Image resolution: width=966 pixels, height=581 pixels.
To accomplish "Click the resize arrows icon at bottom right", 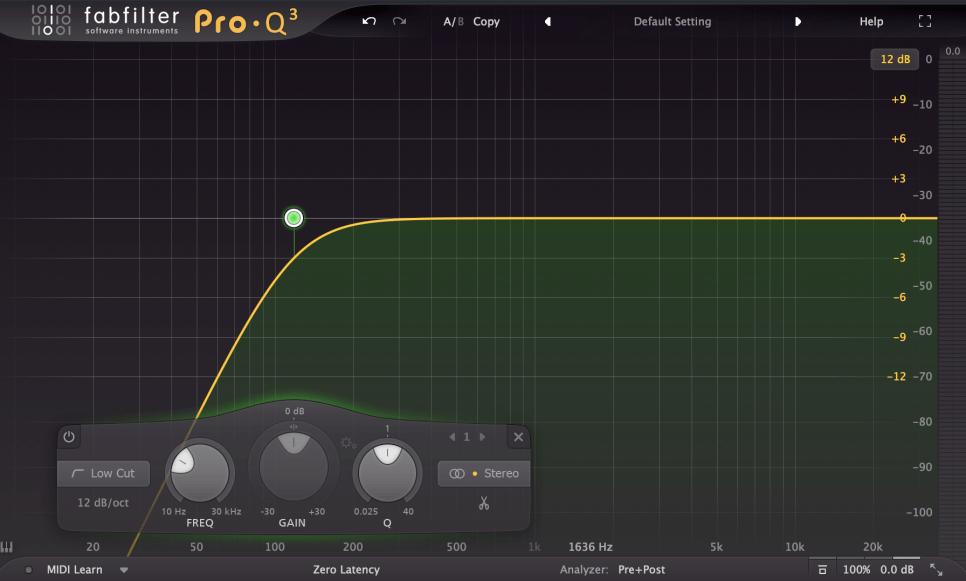I will (x=936, y=569).
